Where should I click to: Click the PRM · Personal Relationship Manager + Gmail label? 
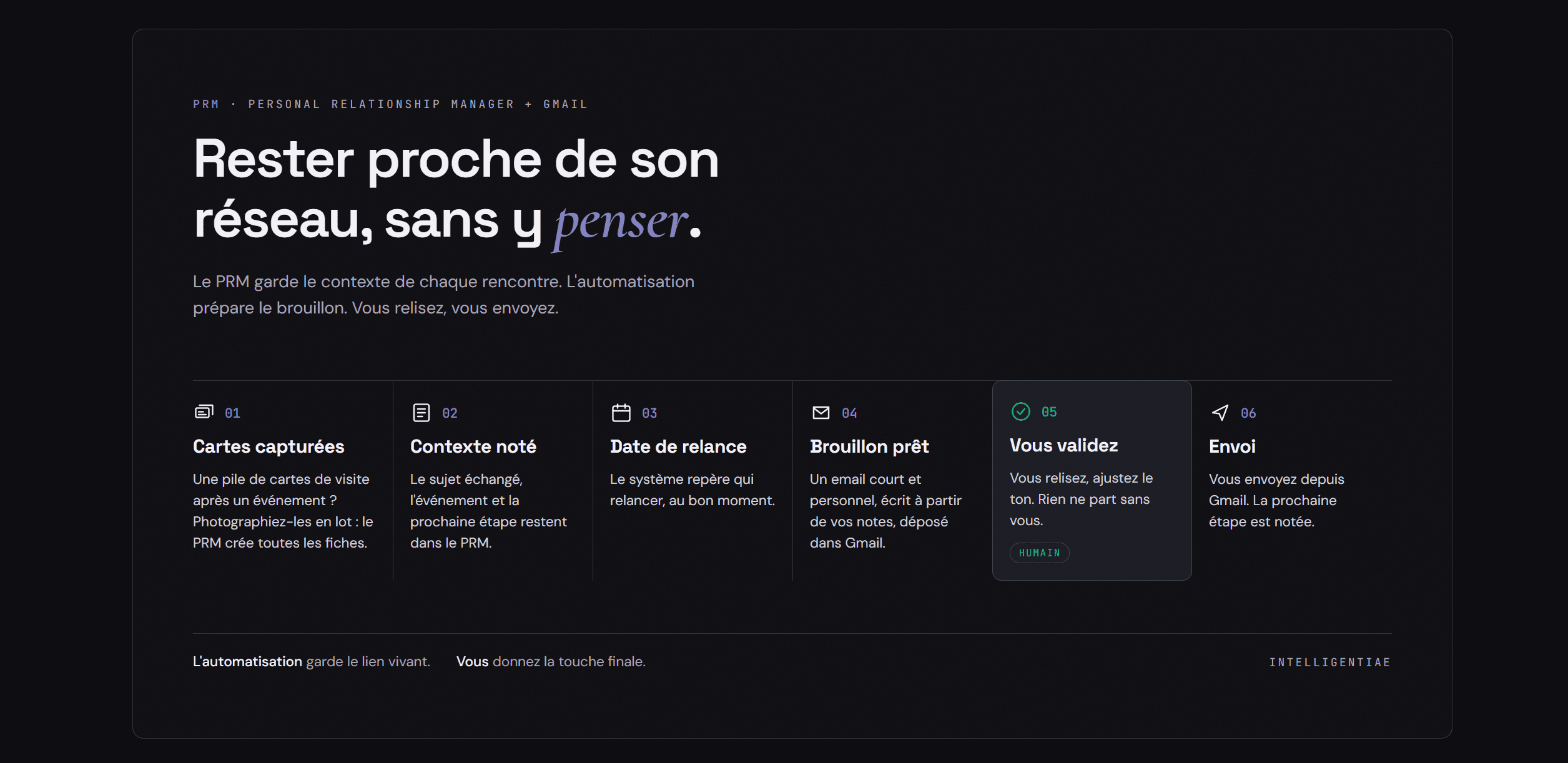tap(390, 104)
